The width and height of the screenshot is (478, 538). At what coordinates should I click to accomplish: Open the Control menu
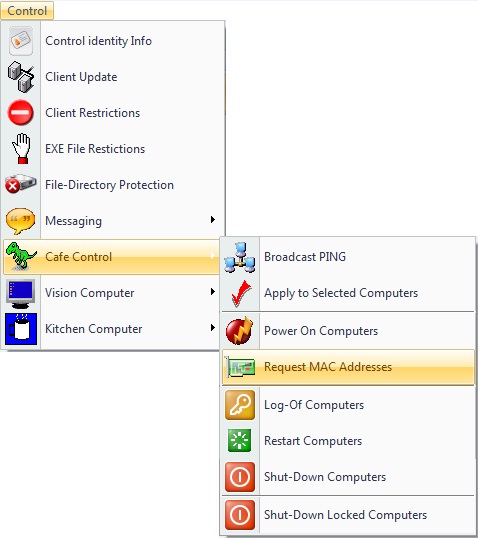[x=27, y=11]
